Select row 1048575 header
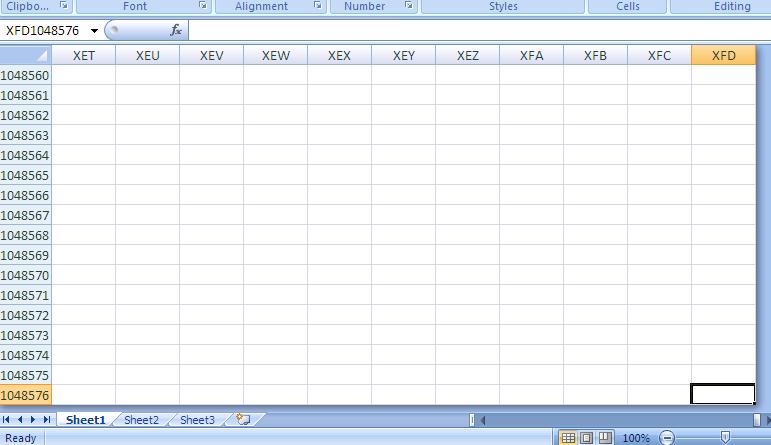Image resolution: width=771 pixels, height=445 pixels. pyautogui.click(x=26, y=375)
